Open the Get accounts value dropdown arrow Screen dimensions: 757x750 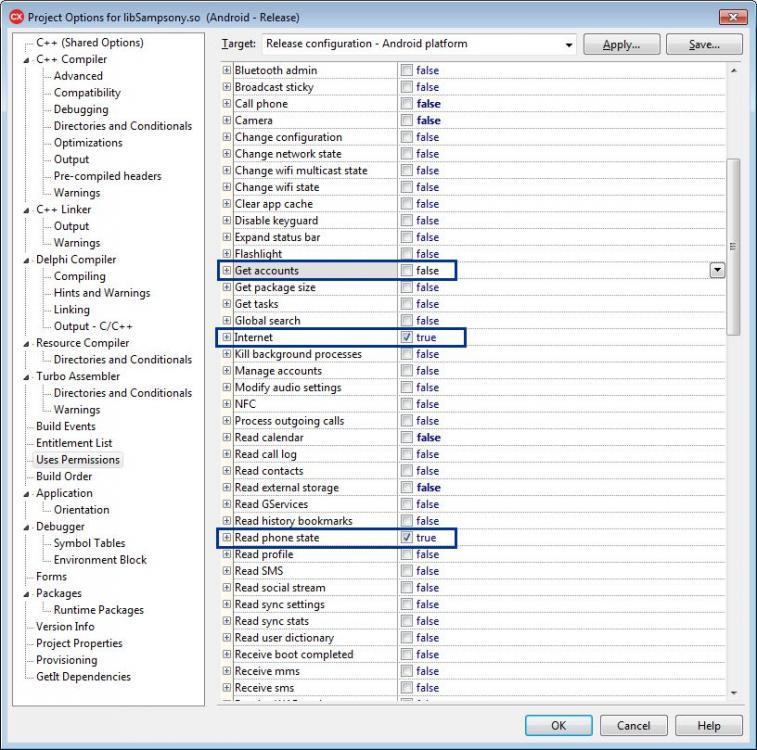pos(717,270)
